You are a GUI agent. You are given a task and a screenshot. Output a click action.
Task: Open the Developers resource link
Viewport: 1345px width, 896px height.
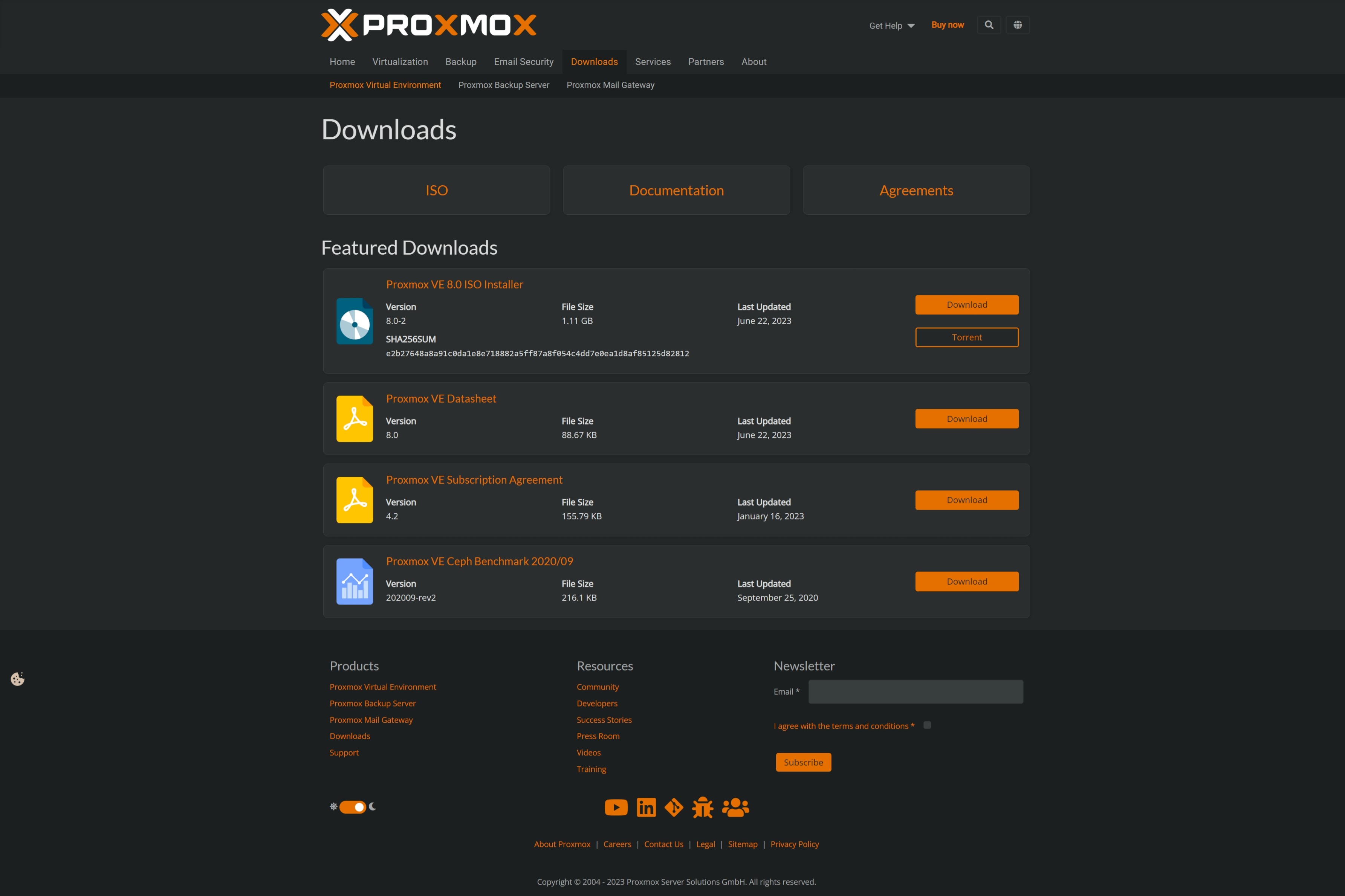pyautogui.click(x=597, y=704)
